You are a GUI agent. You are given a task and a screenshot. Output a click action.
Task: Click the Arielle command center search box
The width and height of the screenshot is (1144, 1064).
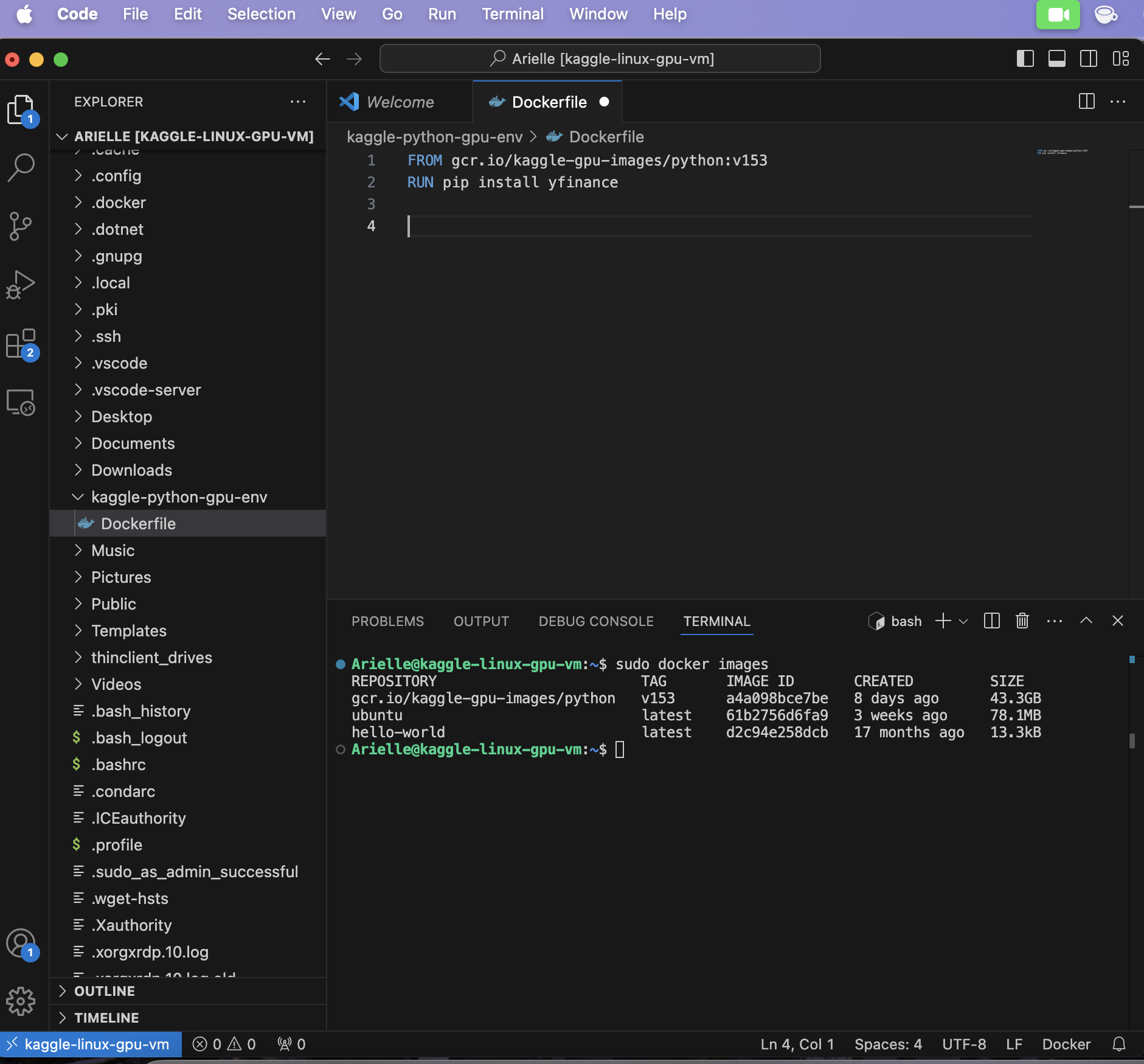pos(600,59)
